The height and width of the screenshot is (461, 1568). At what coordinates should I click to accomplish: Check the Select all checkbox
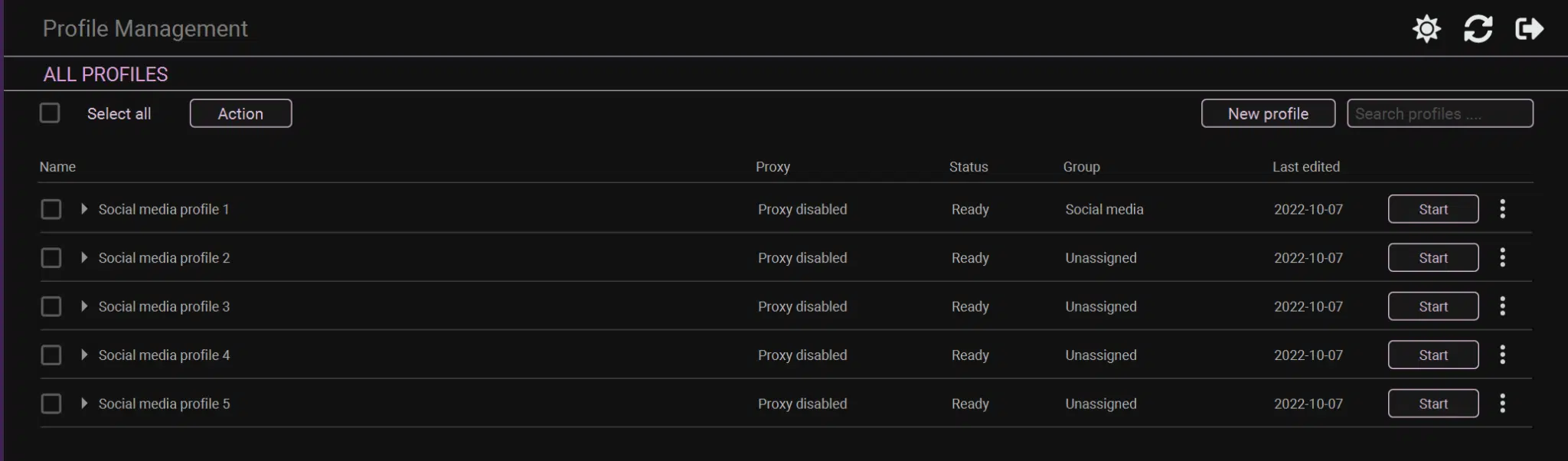(50, 113)
